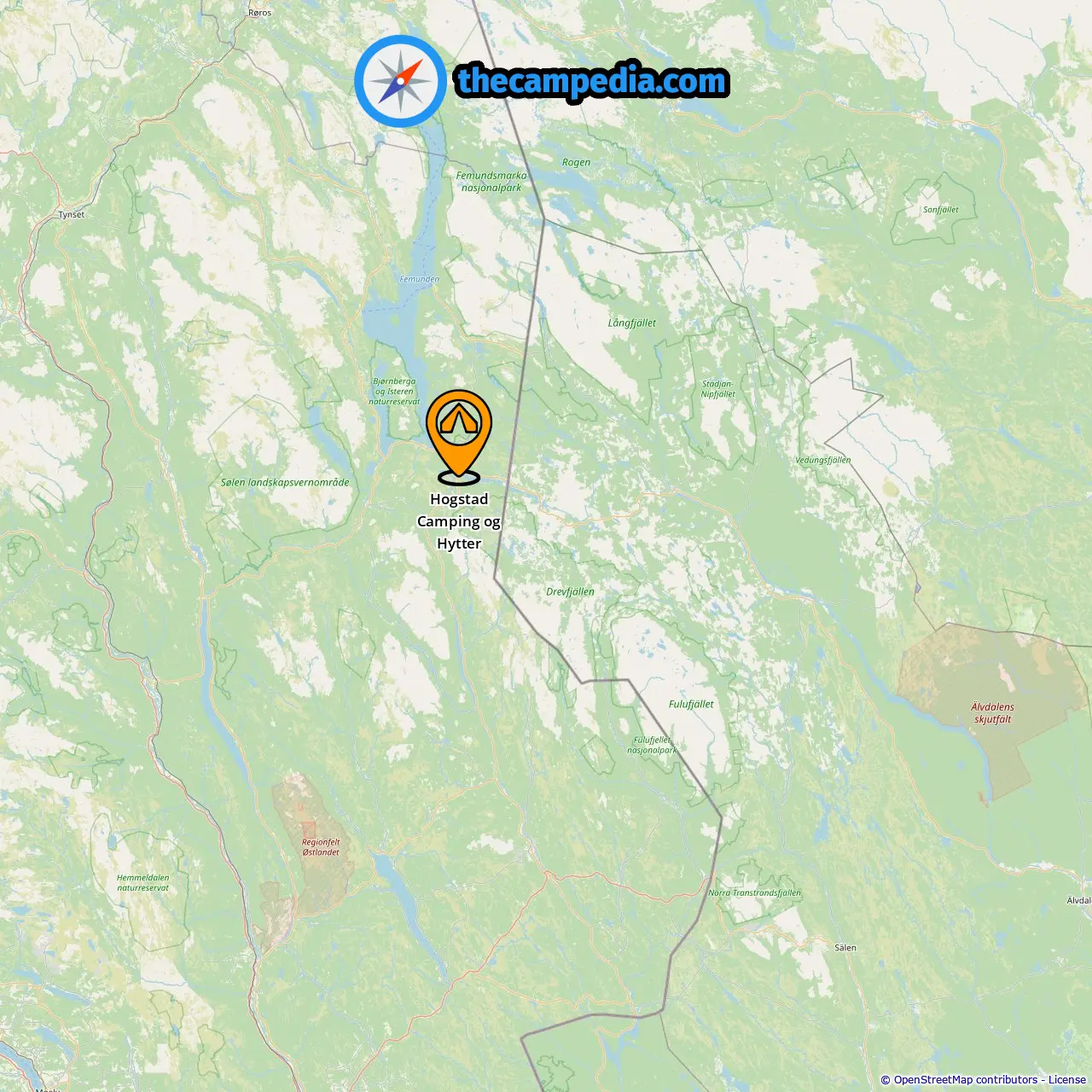Open the OpenStreetMap contributors link
This screenshot has width=1092, height=1092.
coord(966,1079)
